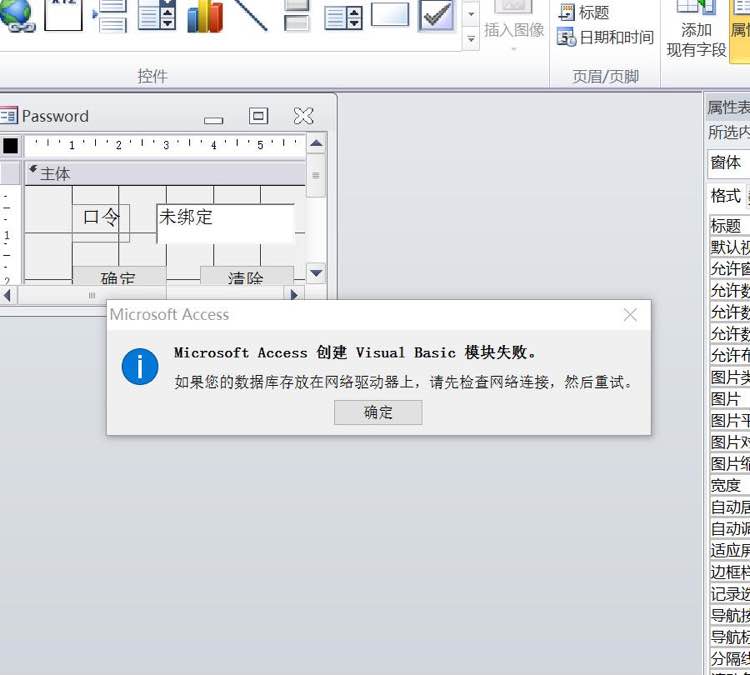This screenshot has height=675, width=750.
Task: Click the Password window vertical scroll down arrow
Action: pyautogui.click(x=316, y=273)
